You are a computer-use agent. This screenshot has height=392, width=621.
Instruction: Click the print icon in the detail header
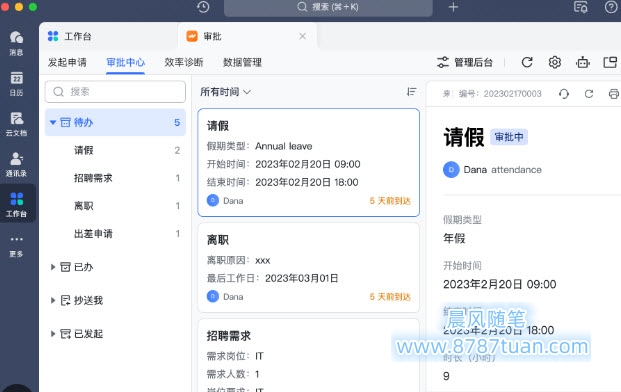613,94
